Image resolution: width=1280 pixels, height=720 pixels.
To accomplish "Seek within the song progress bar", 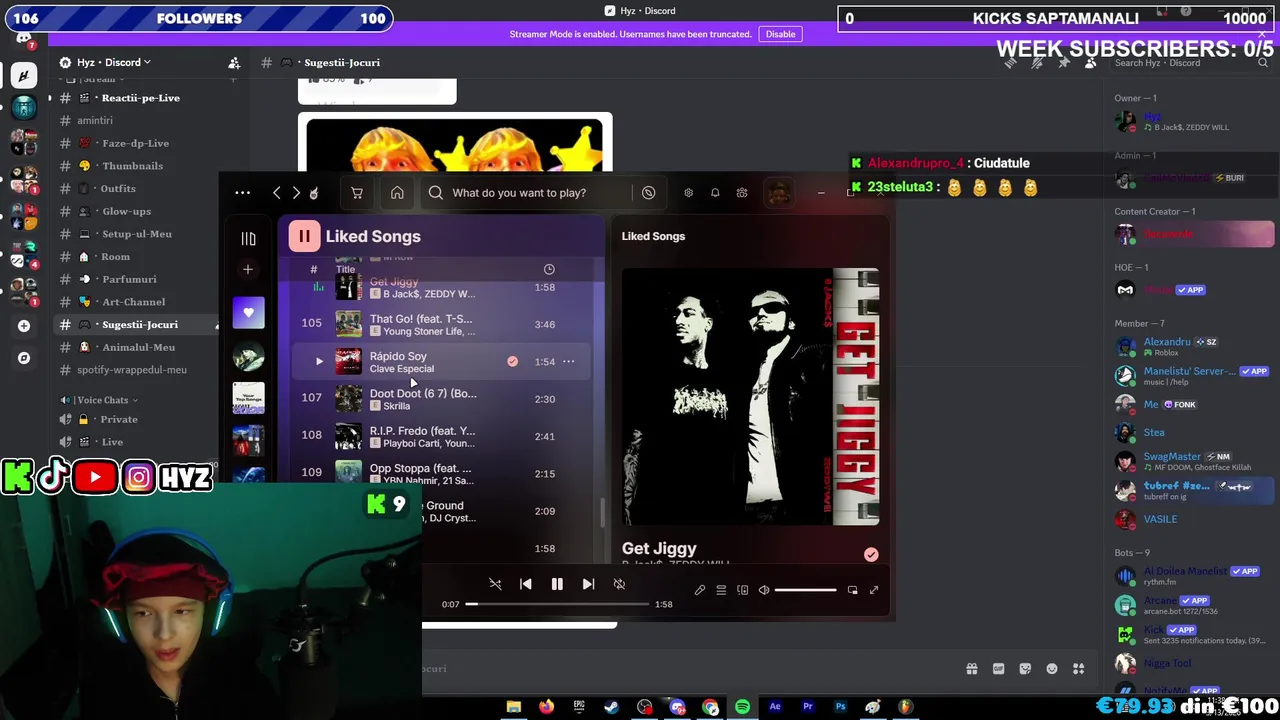I will coord(557,604).
